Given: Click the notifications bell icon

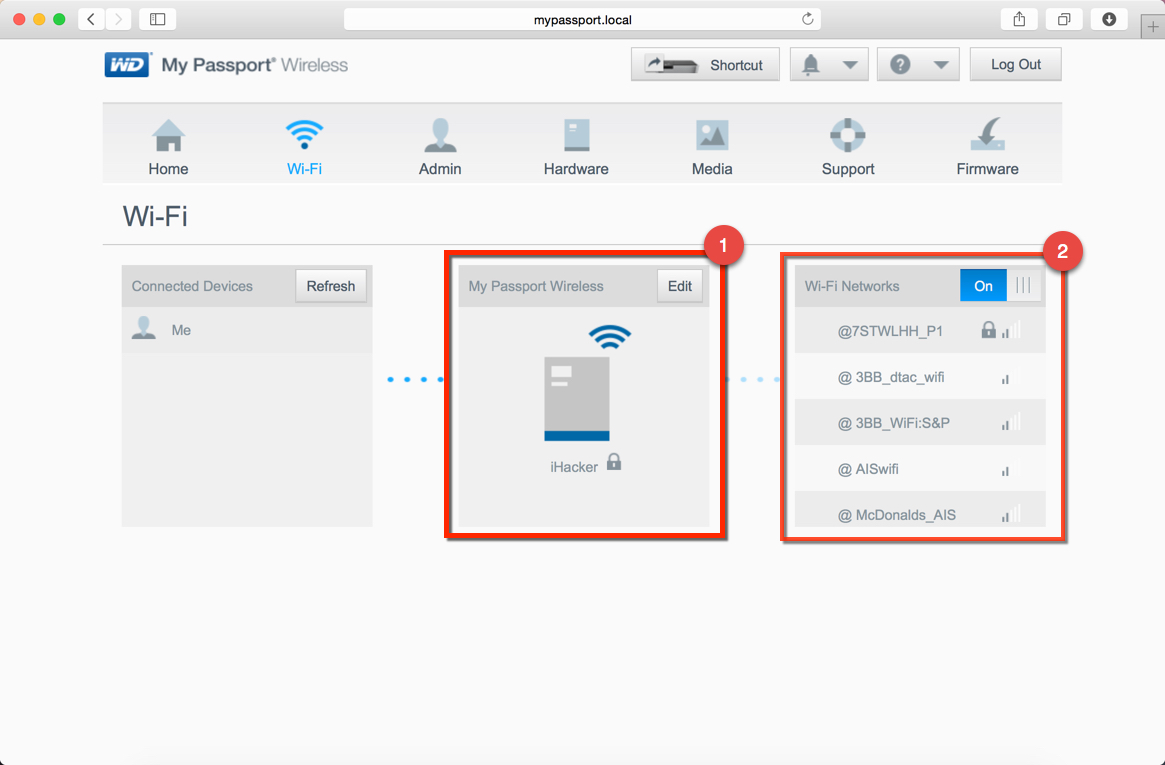Looking at the screenshot, I should (811, 65).
